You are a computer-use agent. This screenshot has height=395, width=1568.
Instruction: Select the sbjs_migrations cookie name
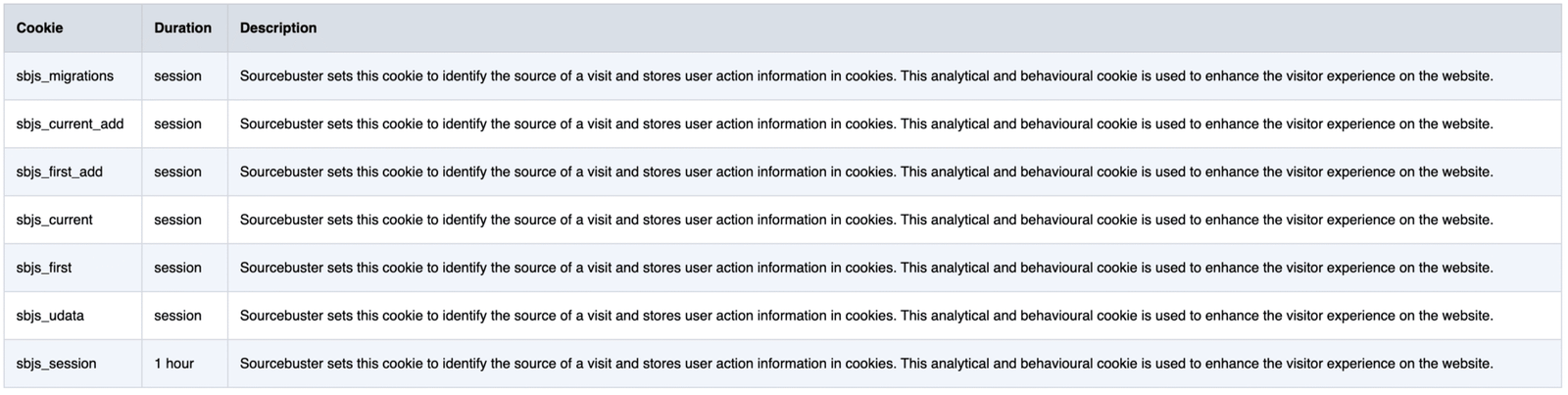(65, 75)
